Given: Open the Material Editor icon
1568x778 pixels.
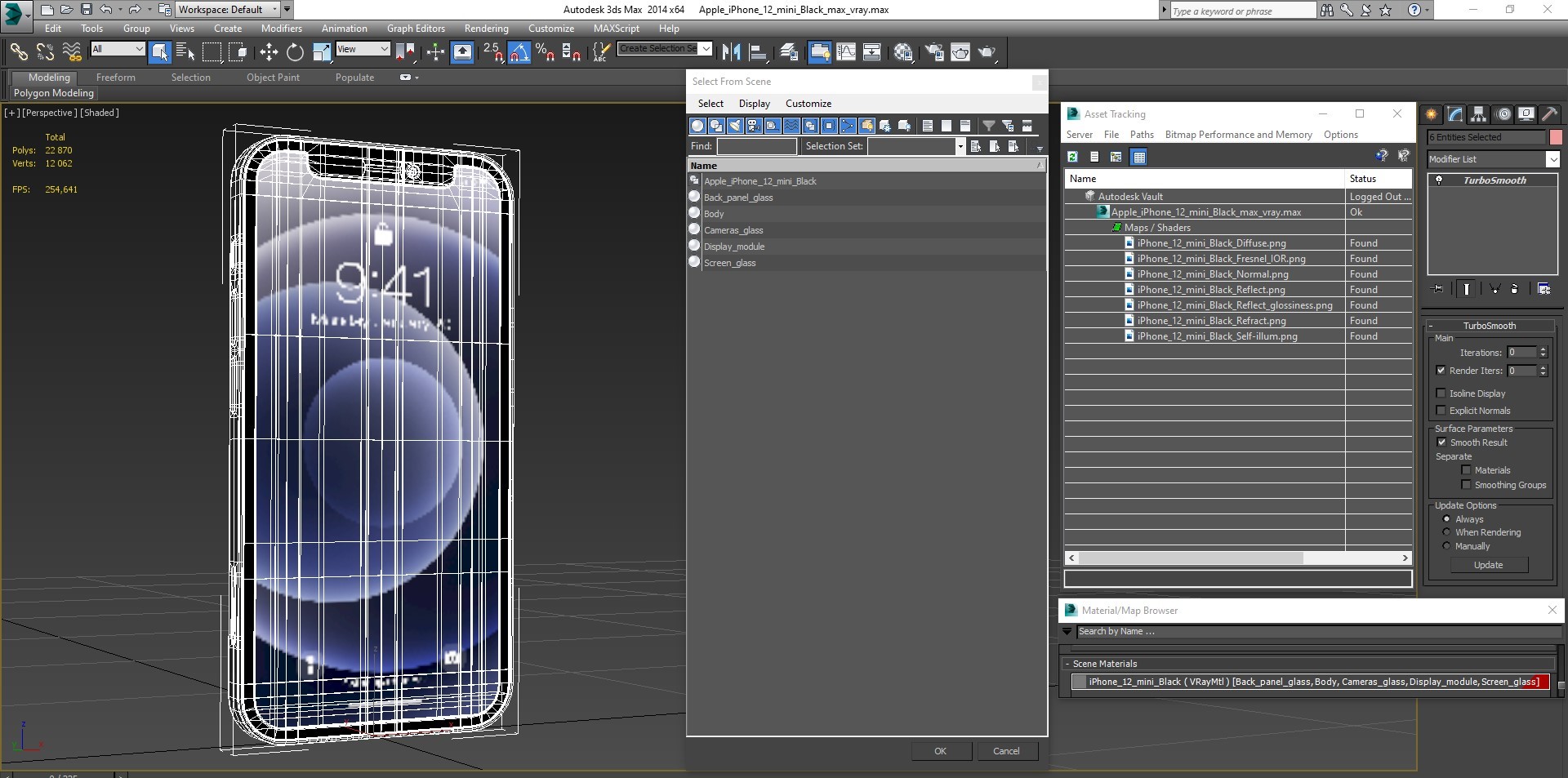Looking at the screenshot, I should [x=903, y=52].
